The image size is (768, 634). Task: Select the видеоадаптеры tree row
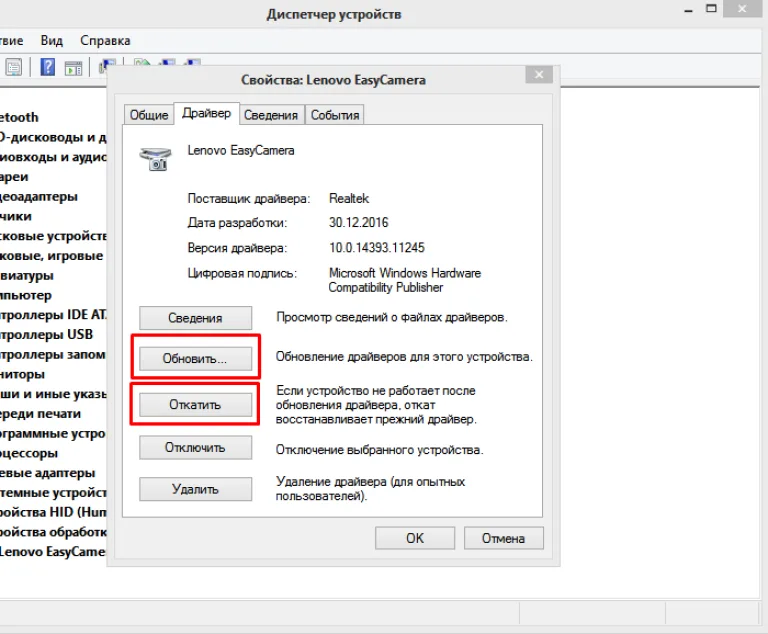point(39,196)
